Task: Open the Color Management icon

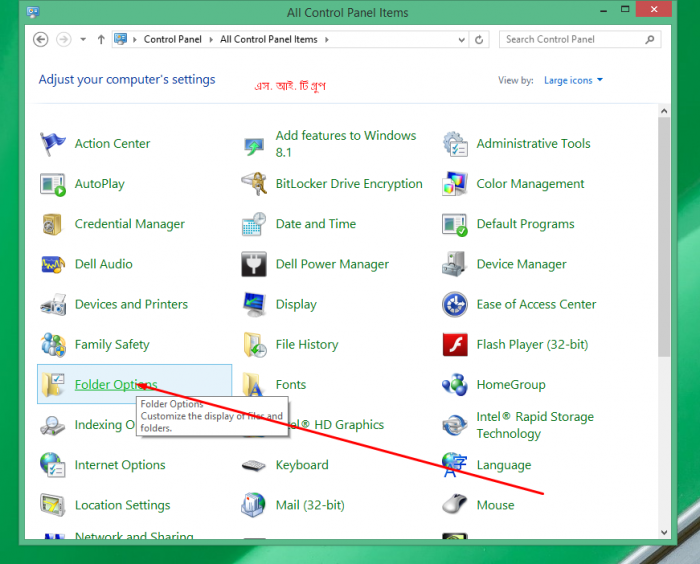Action: tap(455, 184)
